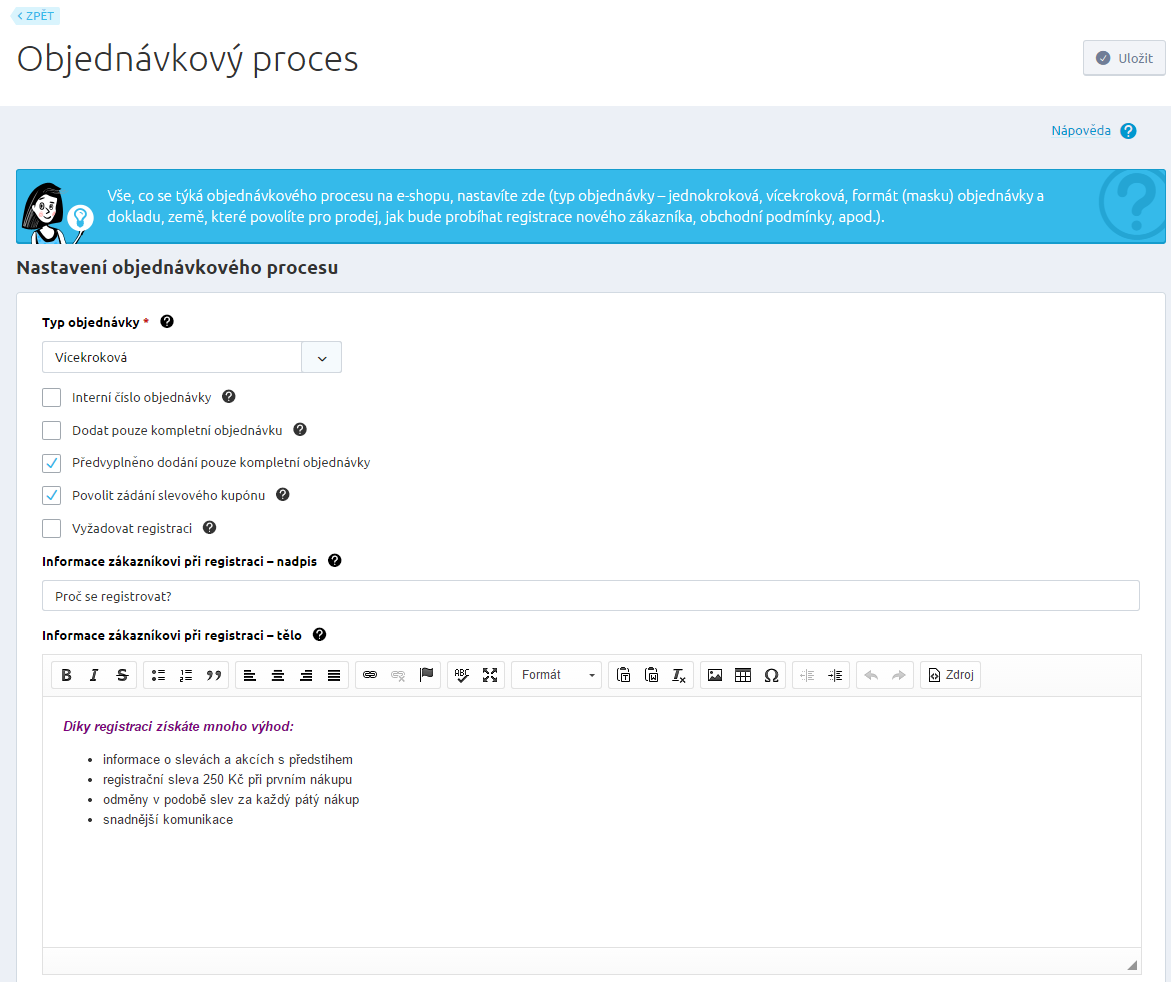Image resolution: width=1171 pixels, height=982 pixels.
Task: Run spell check ABC icon
Action: [462, 675]
